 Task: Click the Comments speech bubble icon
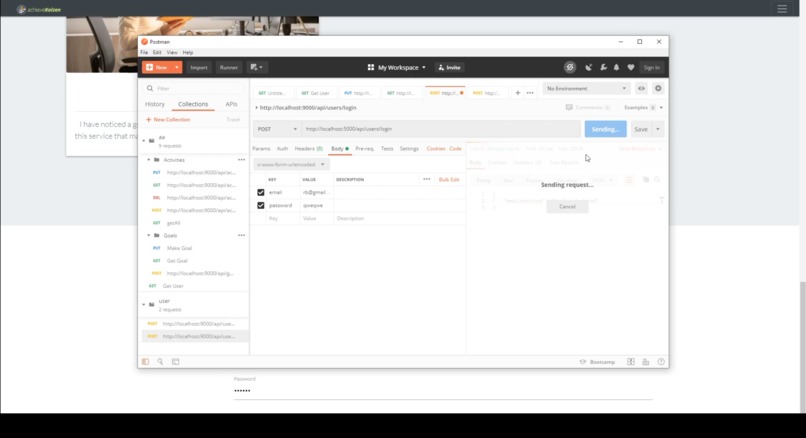[x=569, y=107]
